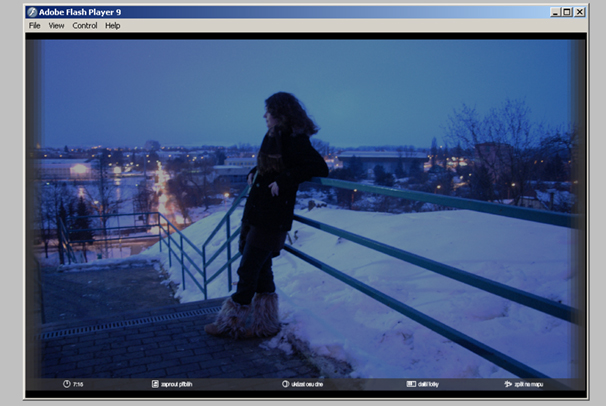
Task: Click the photos icon beside 'další fotky'
Action: (411, 384)
